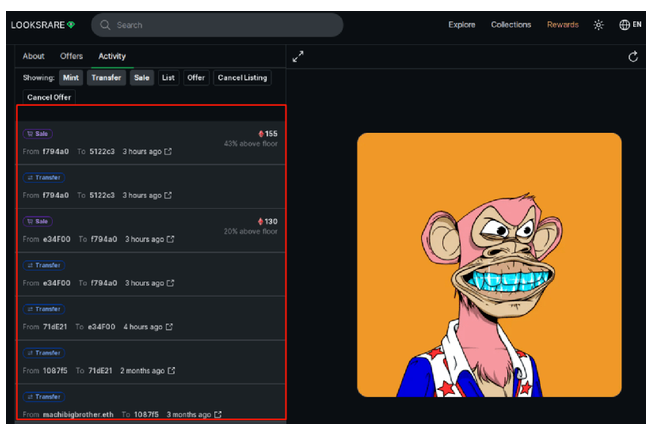This screenshot has height=432, width=655.
Task: Focus the Search input field
Action: pyautogui.click(x=217, y=25)
